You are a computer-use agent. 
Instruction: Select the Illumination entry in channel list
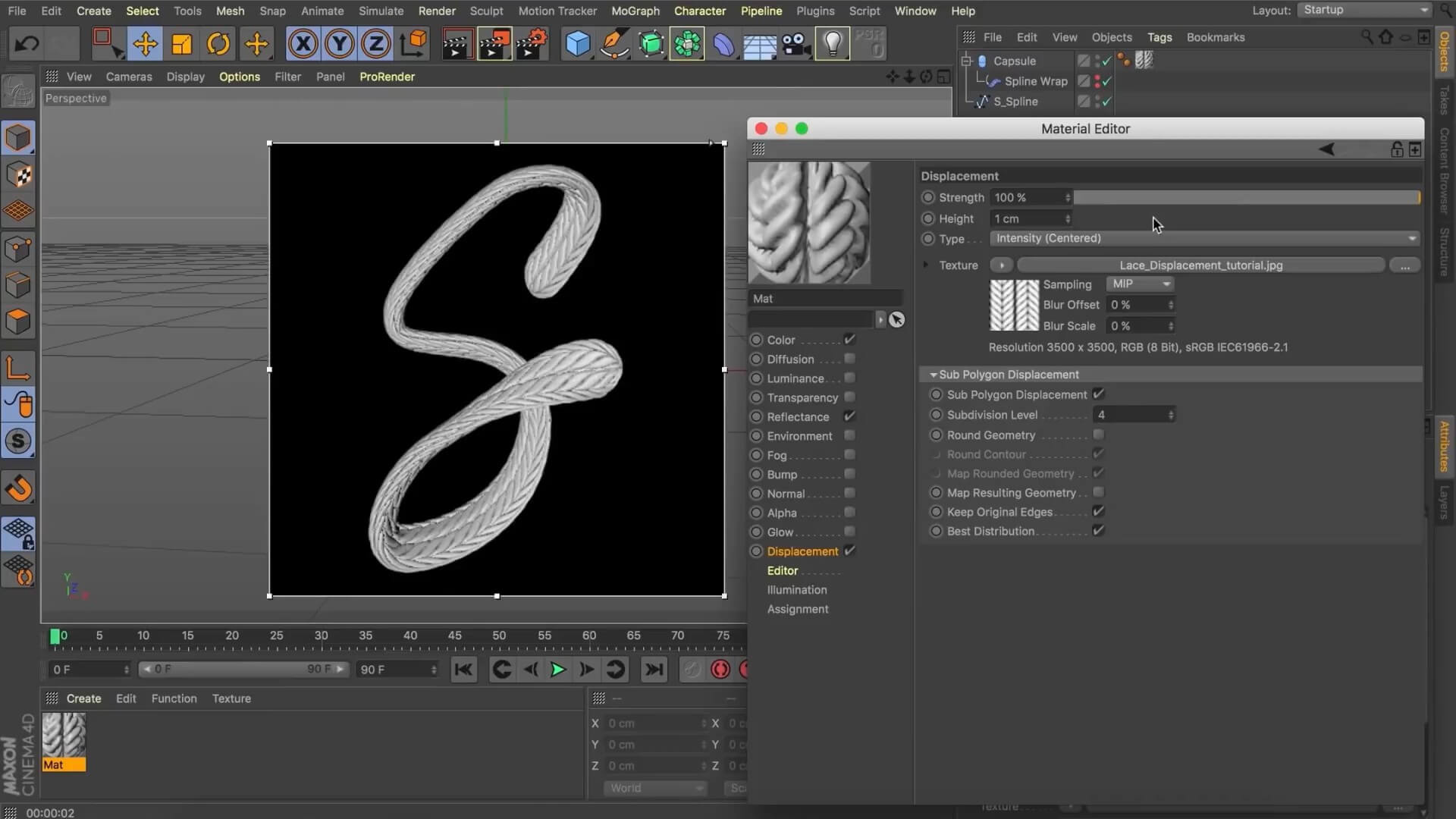click(796, 590)
